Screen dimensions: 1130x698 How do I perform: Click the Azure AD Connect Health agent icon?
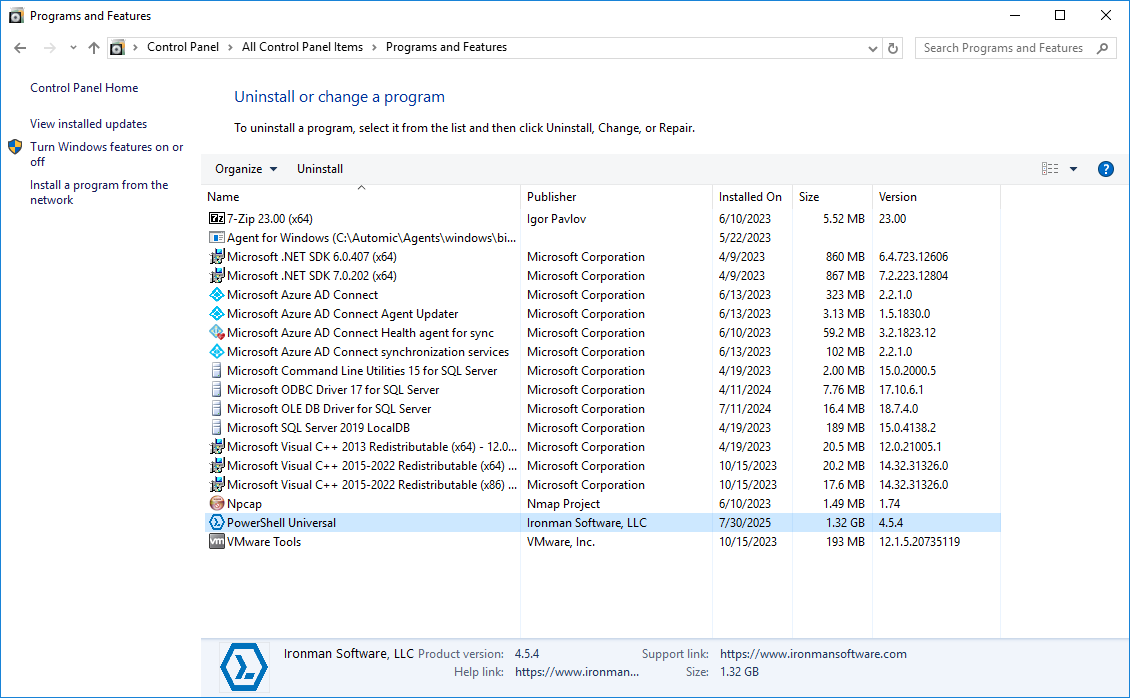[216, 333]
